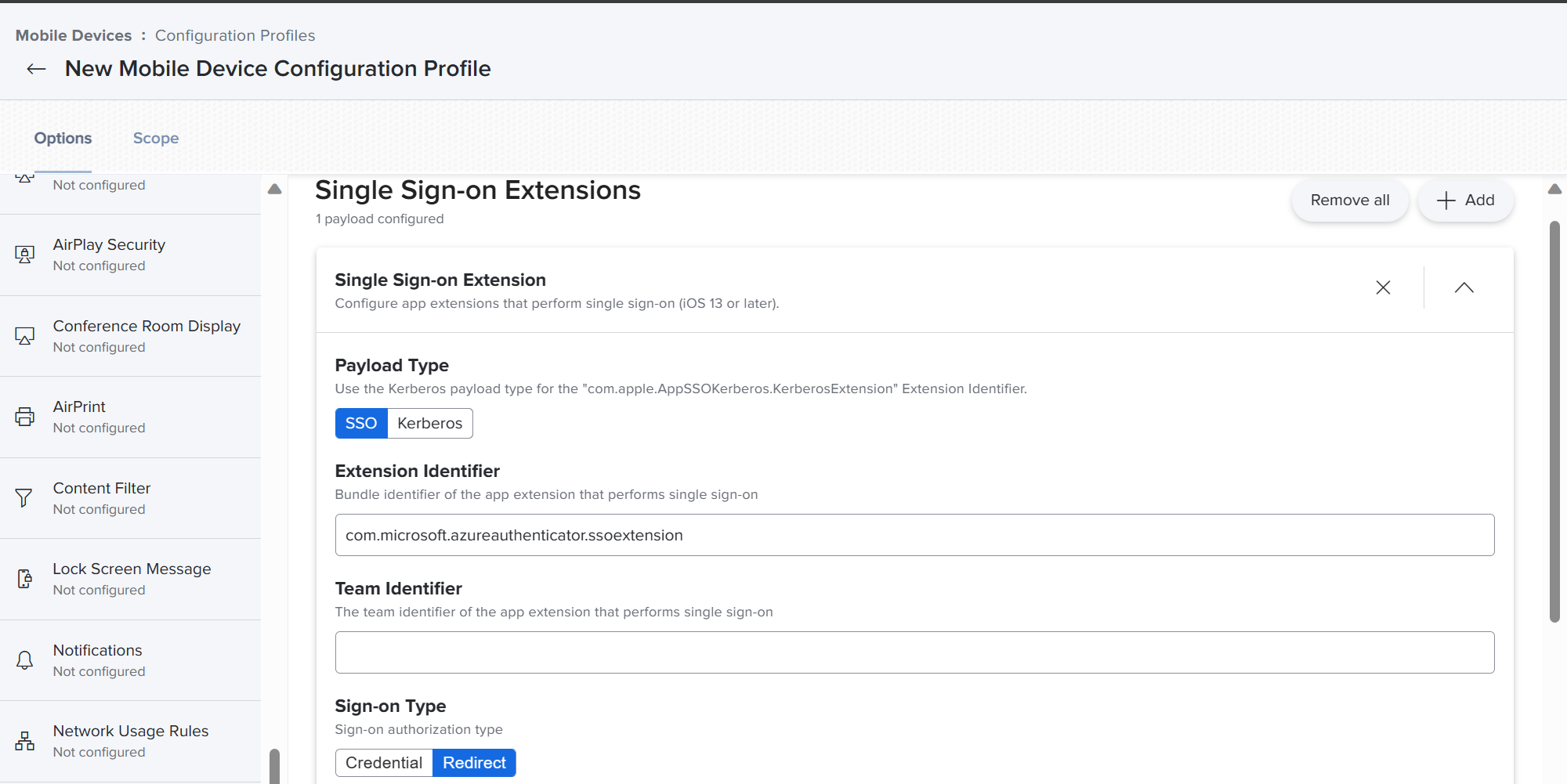Set Sign-on Type to Credential
Viewport: 1567px width, 784px height.
[384, 762]
